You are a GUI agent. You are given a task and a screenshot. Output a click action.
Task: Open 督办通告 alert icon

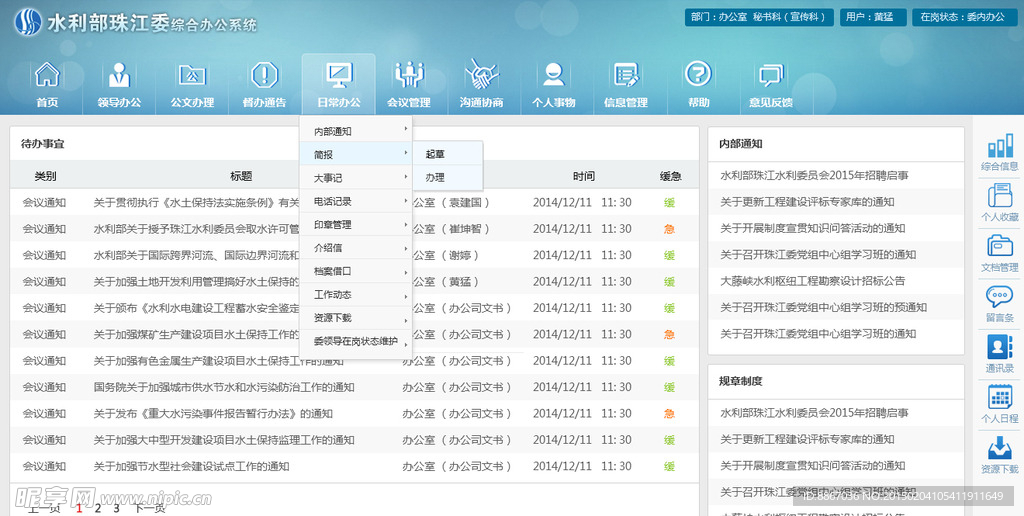click(264, 74)
